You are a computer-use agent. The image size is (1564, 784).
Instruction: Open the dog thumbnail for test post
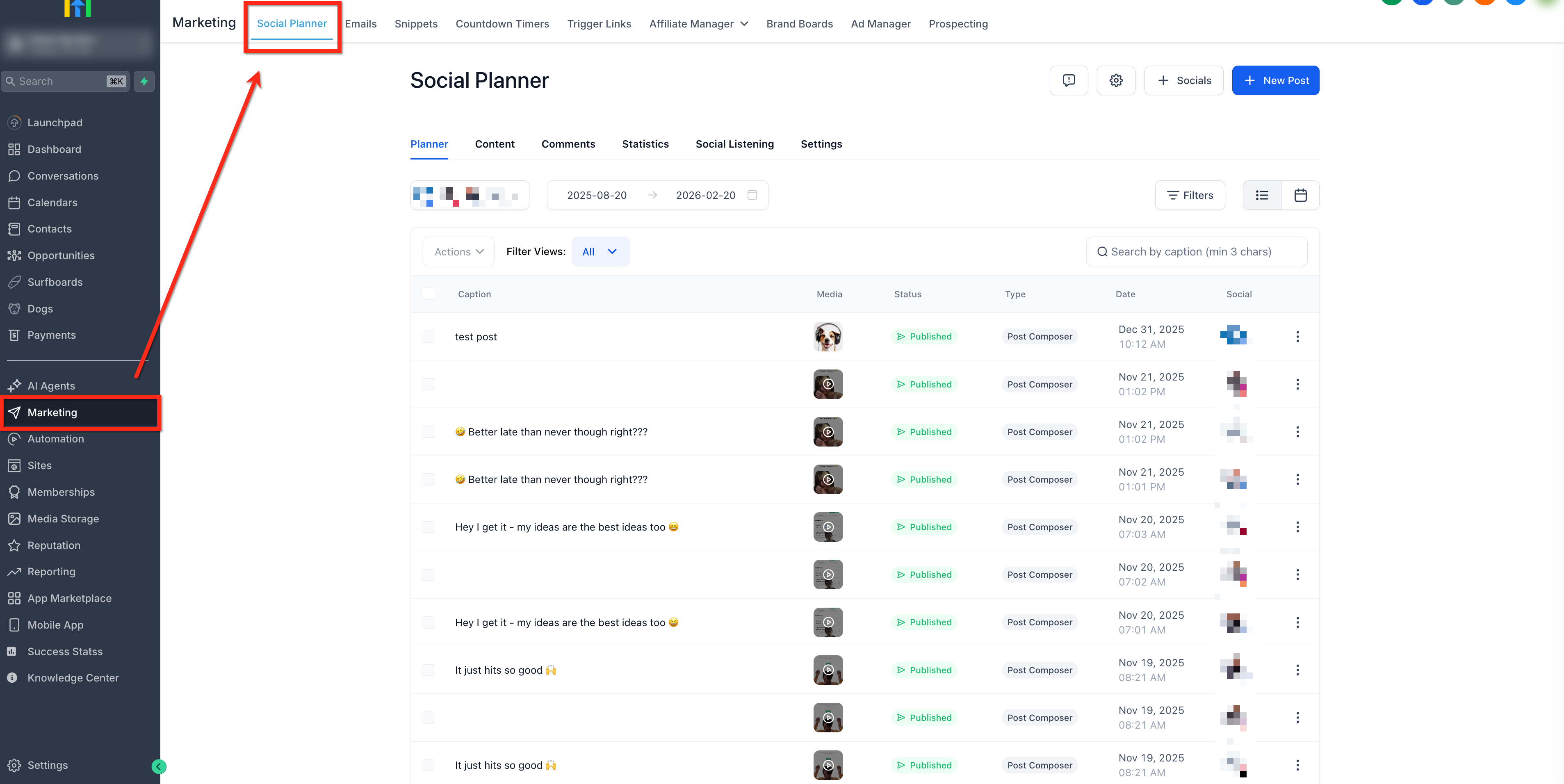pyautogui.click(x=828, y=336)
